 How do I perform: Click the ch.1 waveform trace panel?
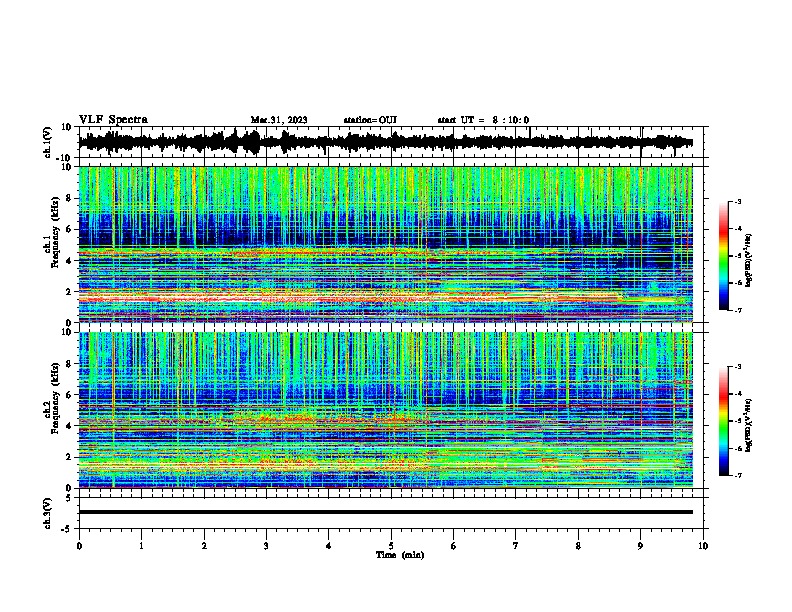pos(391,142)
